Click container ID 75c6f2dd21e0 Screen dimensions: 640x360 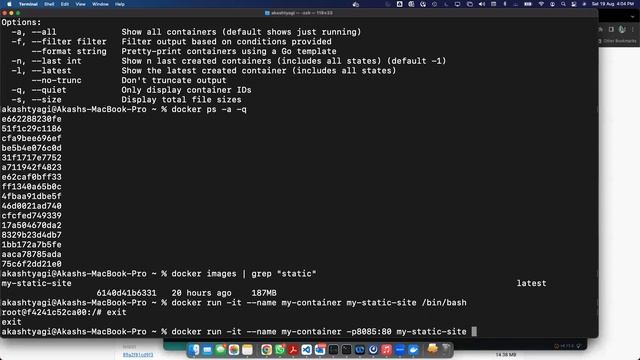click(x=31, y=264)
